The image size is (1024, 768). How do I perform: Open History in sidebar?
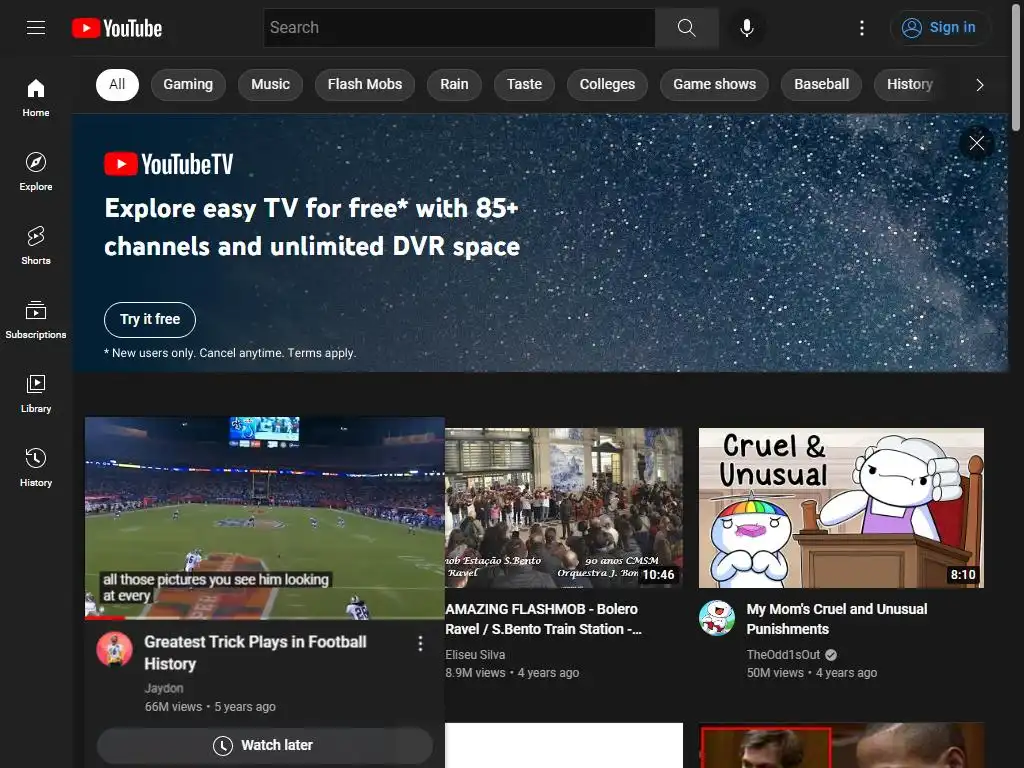point(36,467)
